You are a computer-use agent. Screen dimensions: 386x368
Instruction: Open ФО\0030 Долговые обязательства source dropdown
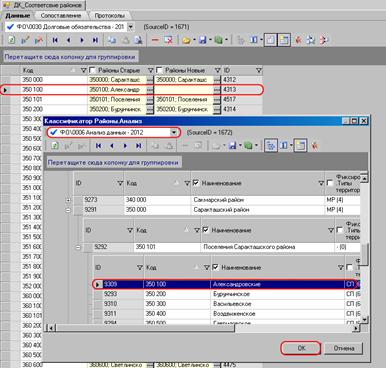pos(131,27)
